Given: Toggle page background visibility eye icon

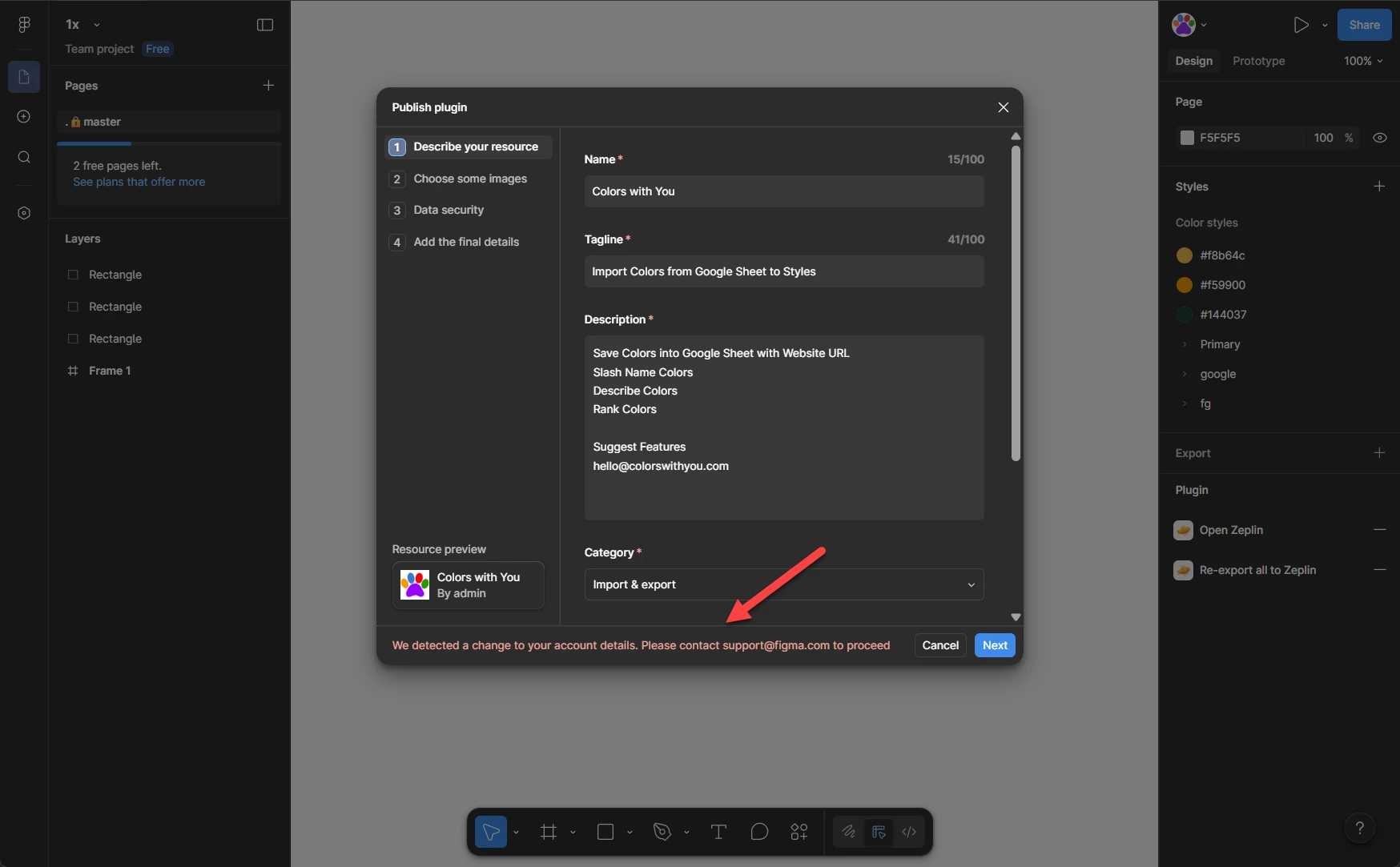Looking at the screenshot, I should [x=1379, y=138].
